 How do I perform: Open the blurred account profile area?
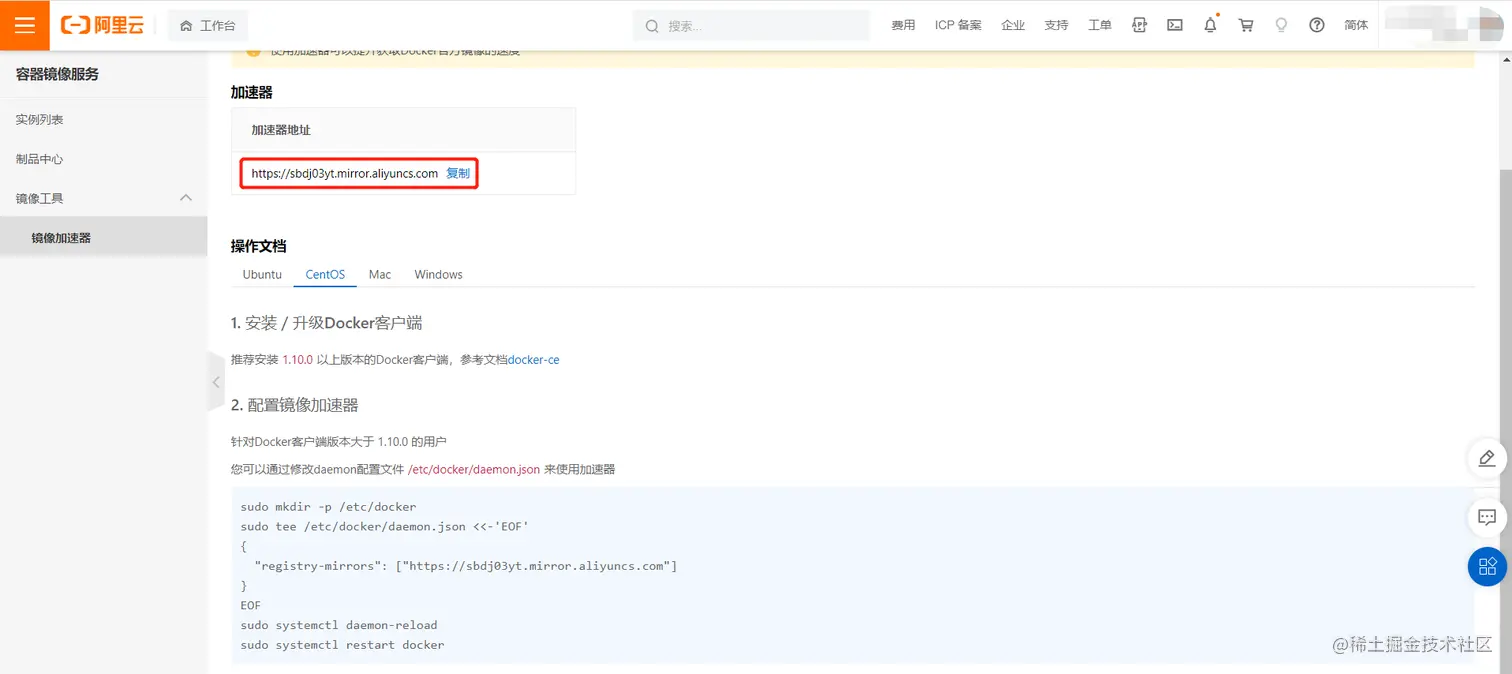pyautogui.click(x=1445, y=25)
